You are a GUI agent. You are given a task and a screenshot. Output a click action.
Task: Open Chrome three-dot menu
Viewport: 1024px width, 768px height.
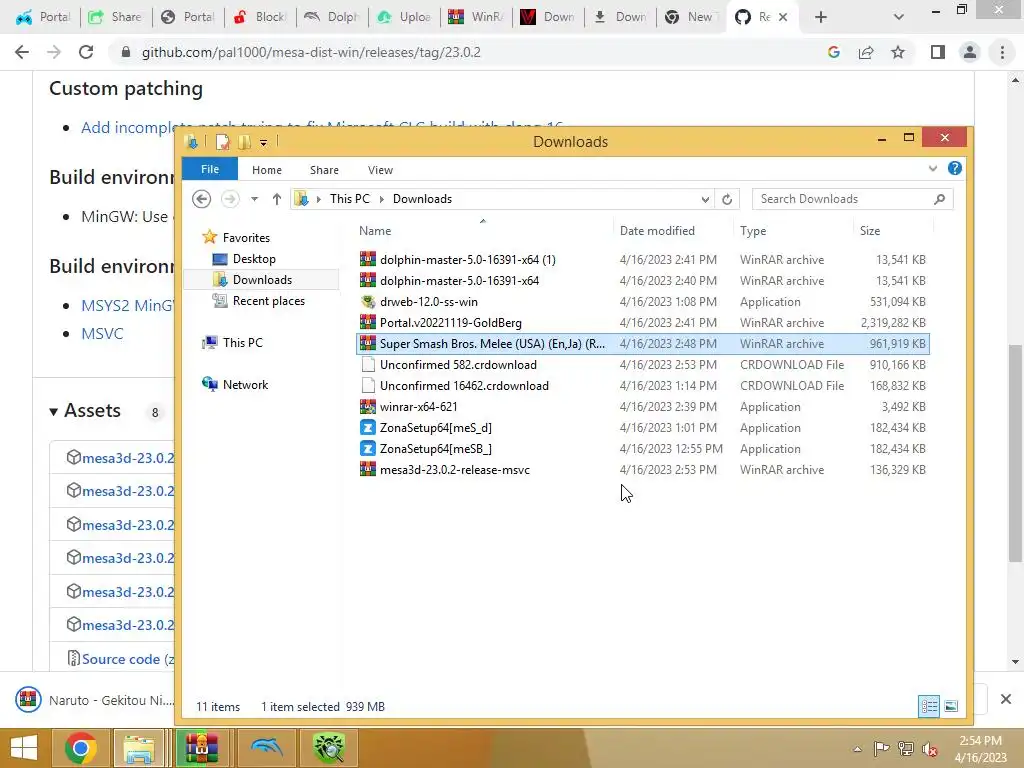tap(1002, 52)
